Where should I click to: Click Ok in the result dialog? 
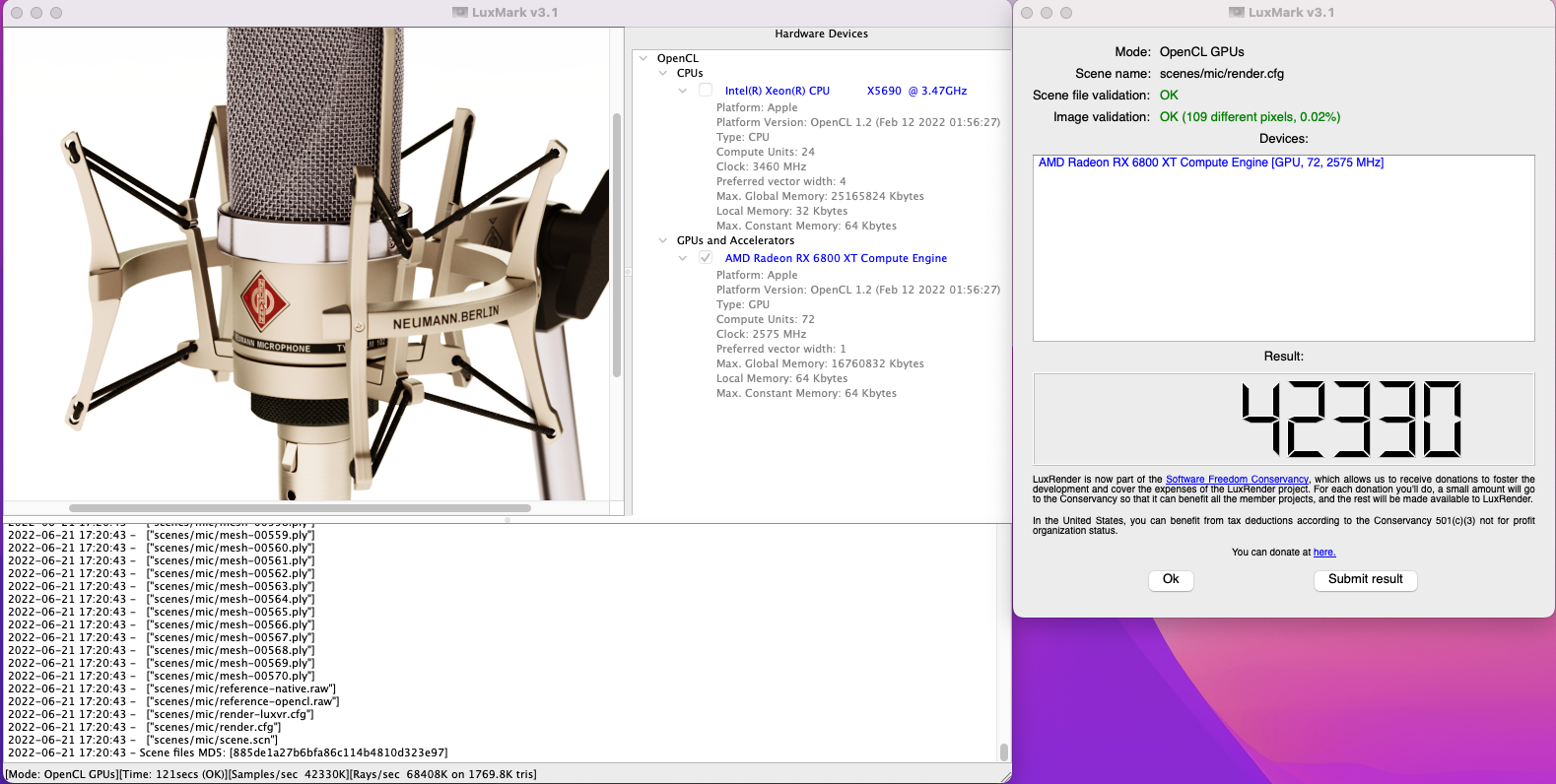[x=1171, y=579]
